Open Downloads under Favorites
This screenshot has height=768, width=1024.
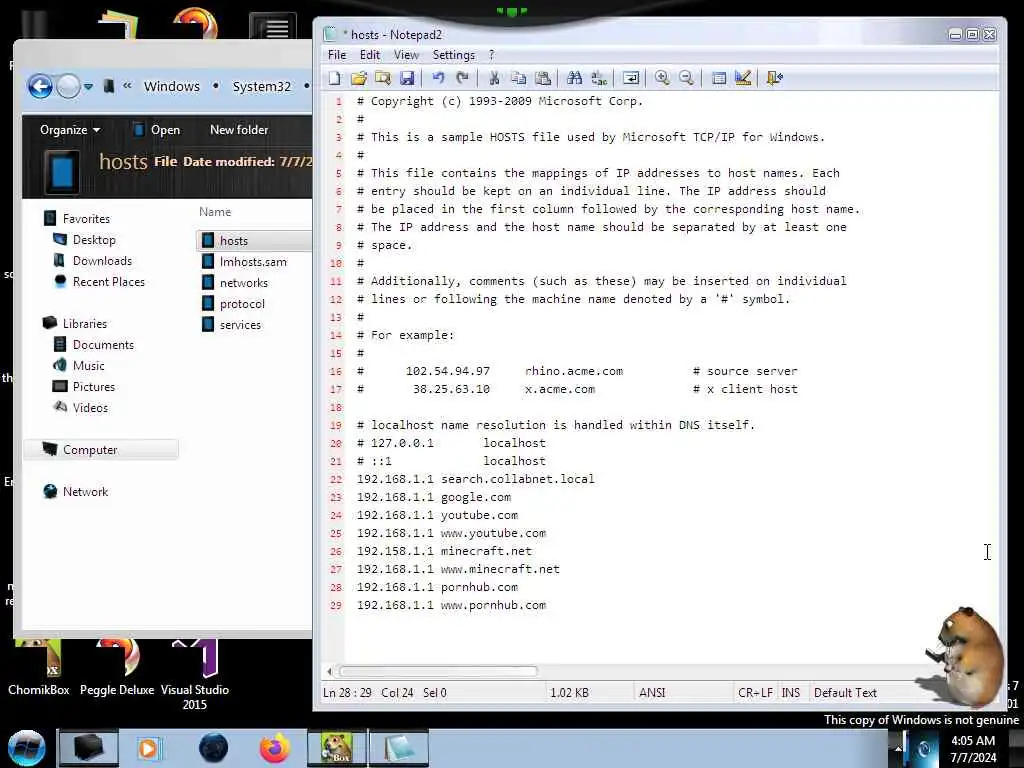92,261
